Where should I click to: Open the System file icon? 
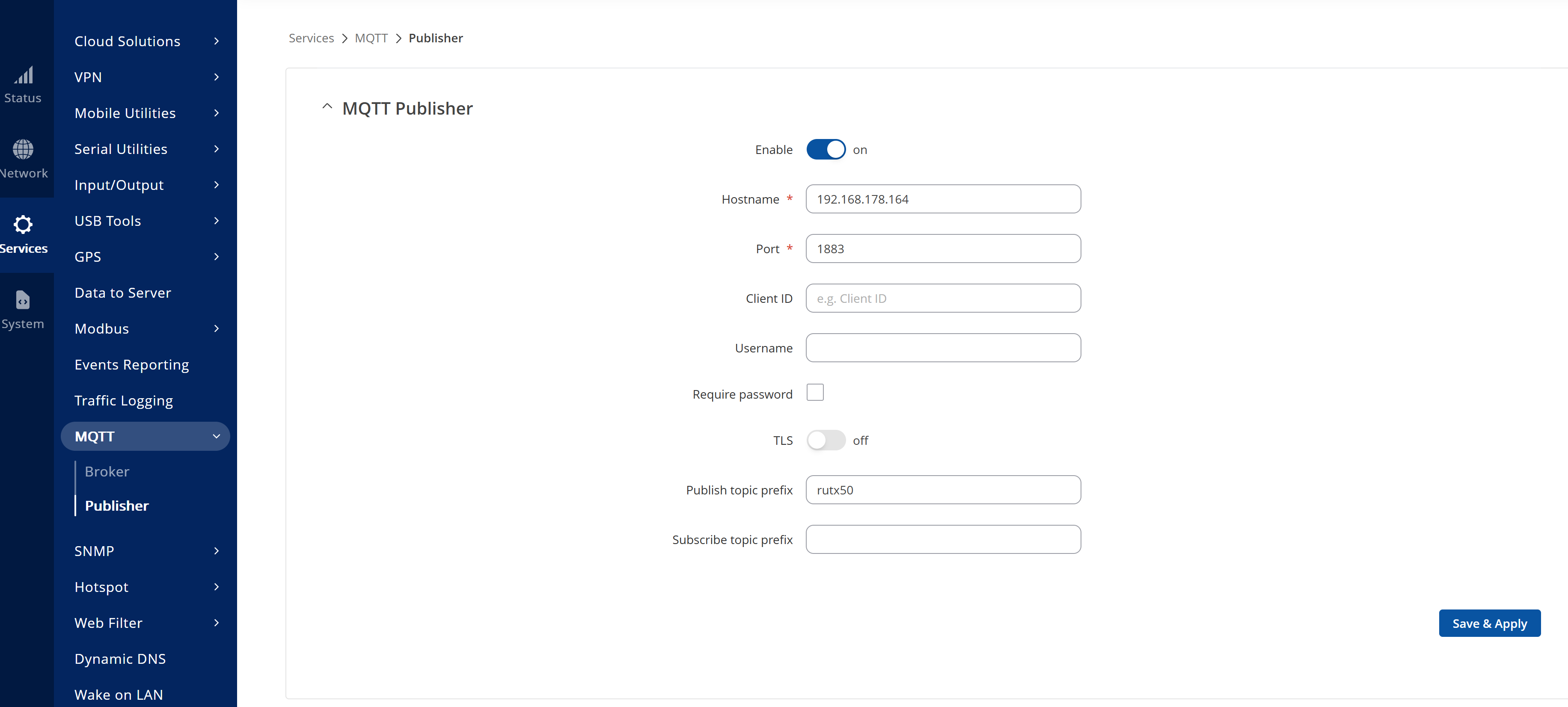[23, 300]
